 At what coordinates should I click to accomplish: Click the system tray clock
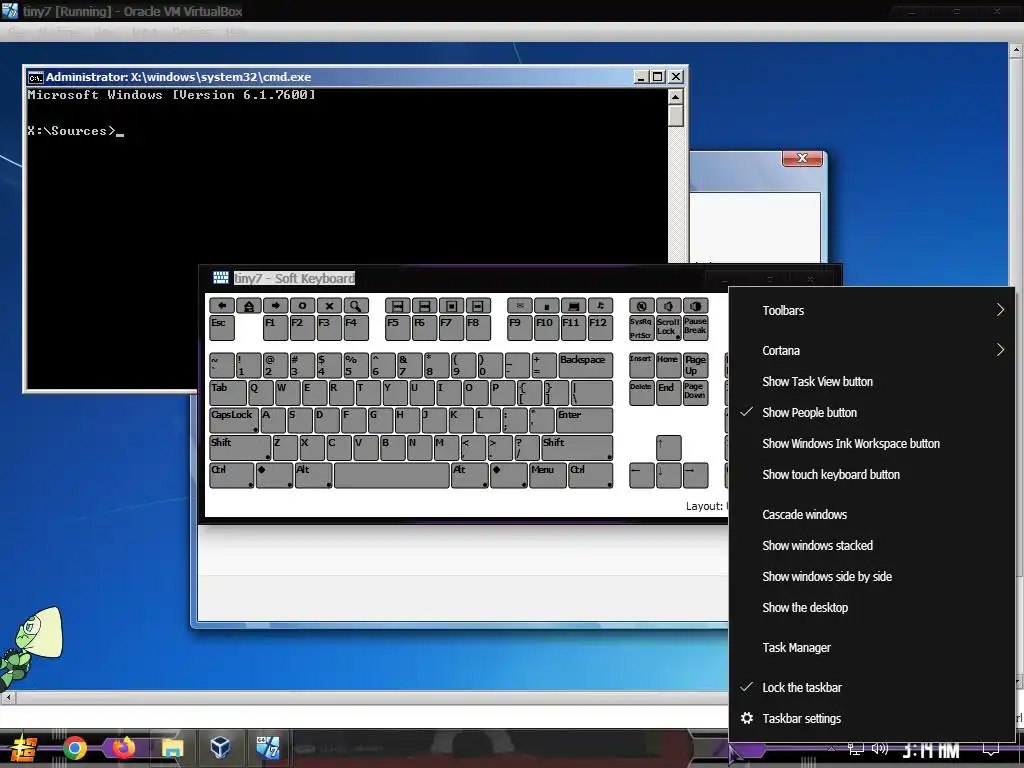931,750
